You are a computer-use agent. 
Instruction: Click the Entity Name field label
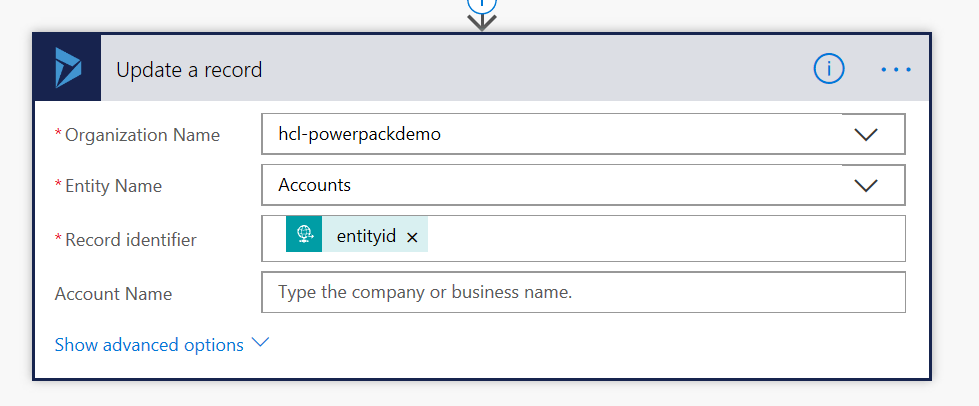point(113,186)
